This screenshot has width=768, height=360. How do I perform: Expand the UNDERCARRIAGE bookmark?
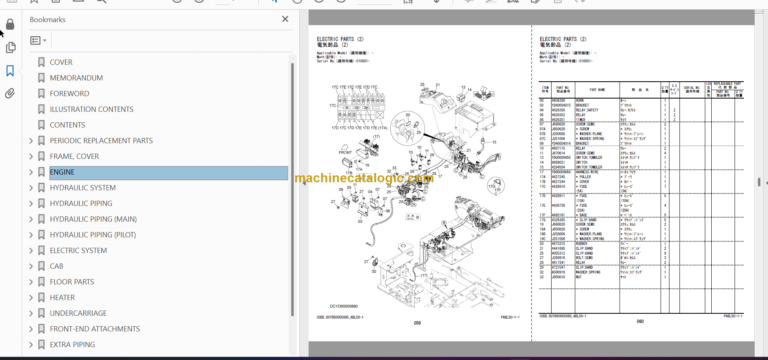(x=31, y=313)
